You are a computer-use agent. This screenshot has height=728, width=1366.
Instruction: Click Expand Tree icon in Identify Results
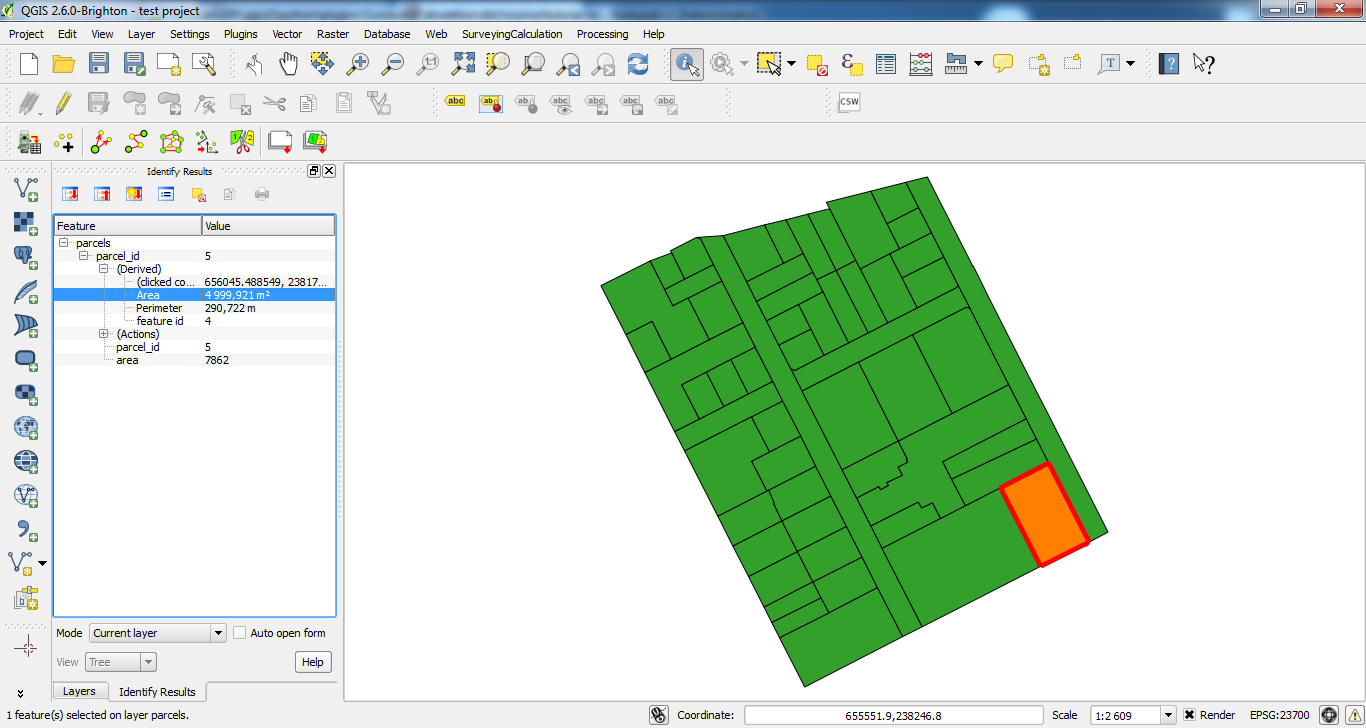click(x=71, y=194)
